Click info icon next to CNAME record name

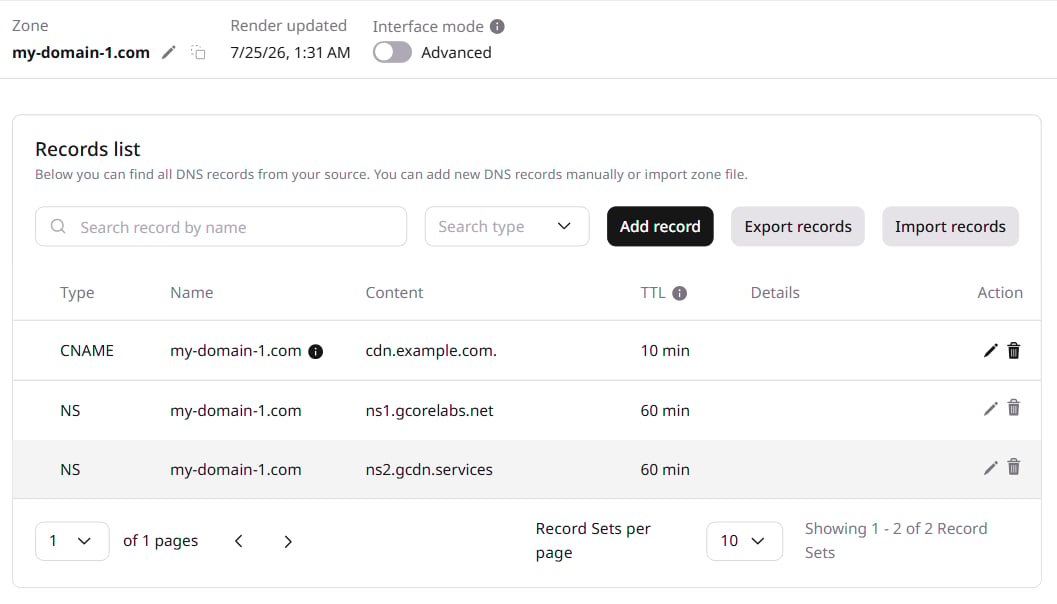click(315, 351)
